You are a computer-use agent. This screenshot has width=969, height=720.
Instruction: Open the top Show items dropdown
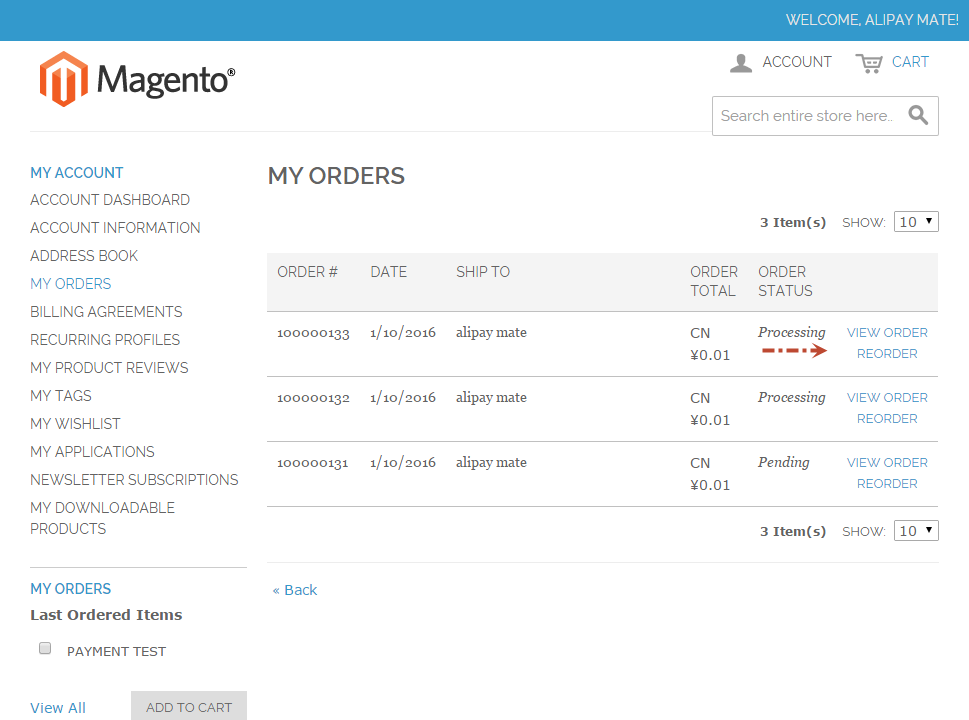(x=916, y=222)
